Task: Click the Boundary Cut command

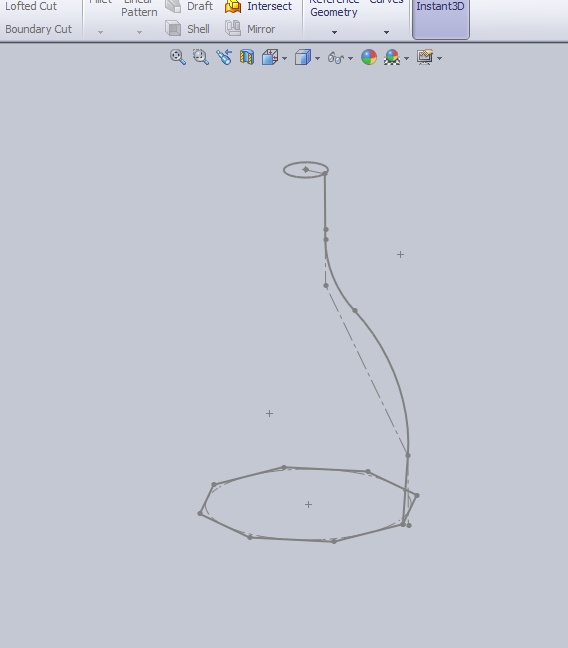Action: coord(38,29)
